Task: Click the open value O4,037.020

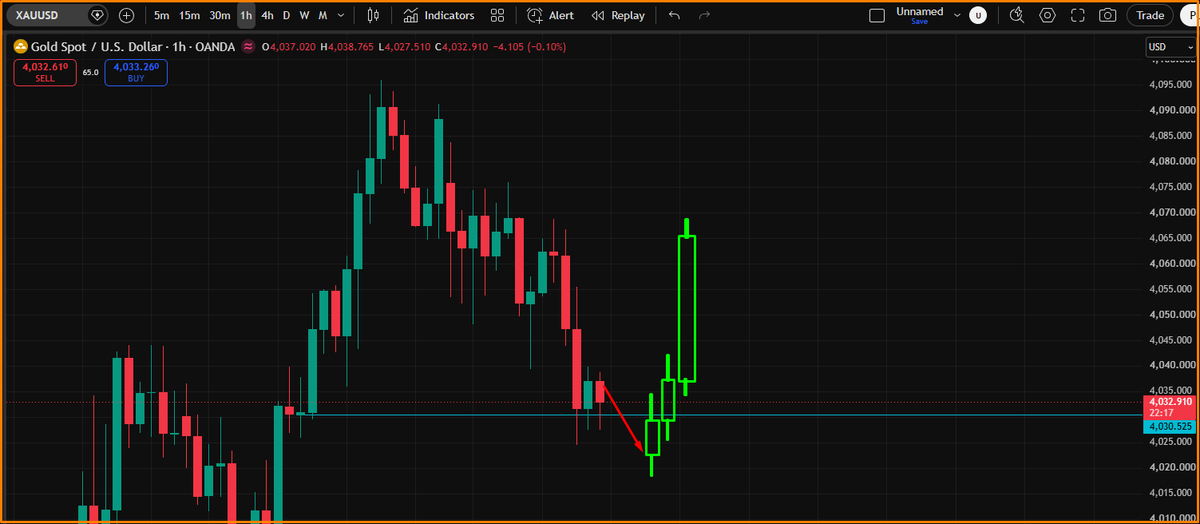Action: [288, 46]
